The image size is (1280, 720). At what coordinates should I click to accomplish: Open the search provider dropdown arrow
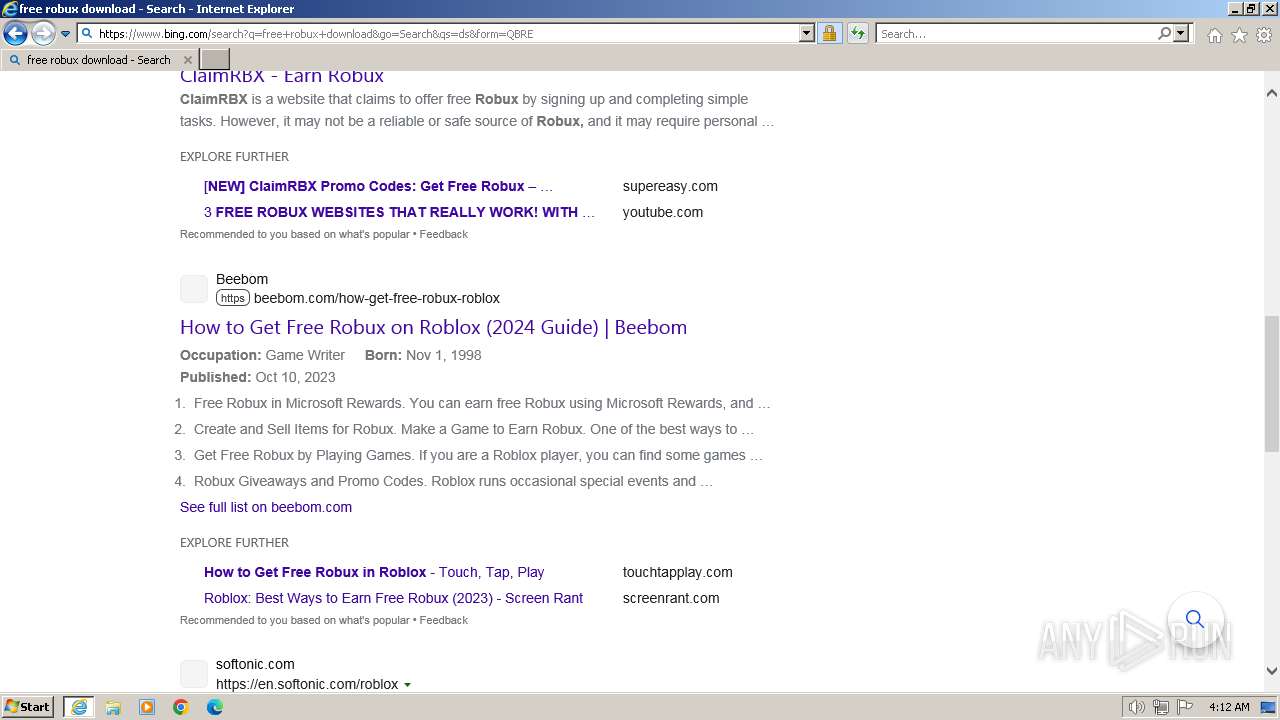point(1181,34)
